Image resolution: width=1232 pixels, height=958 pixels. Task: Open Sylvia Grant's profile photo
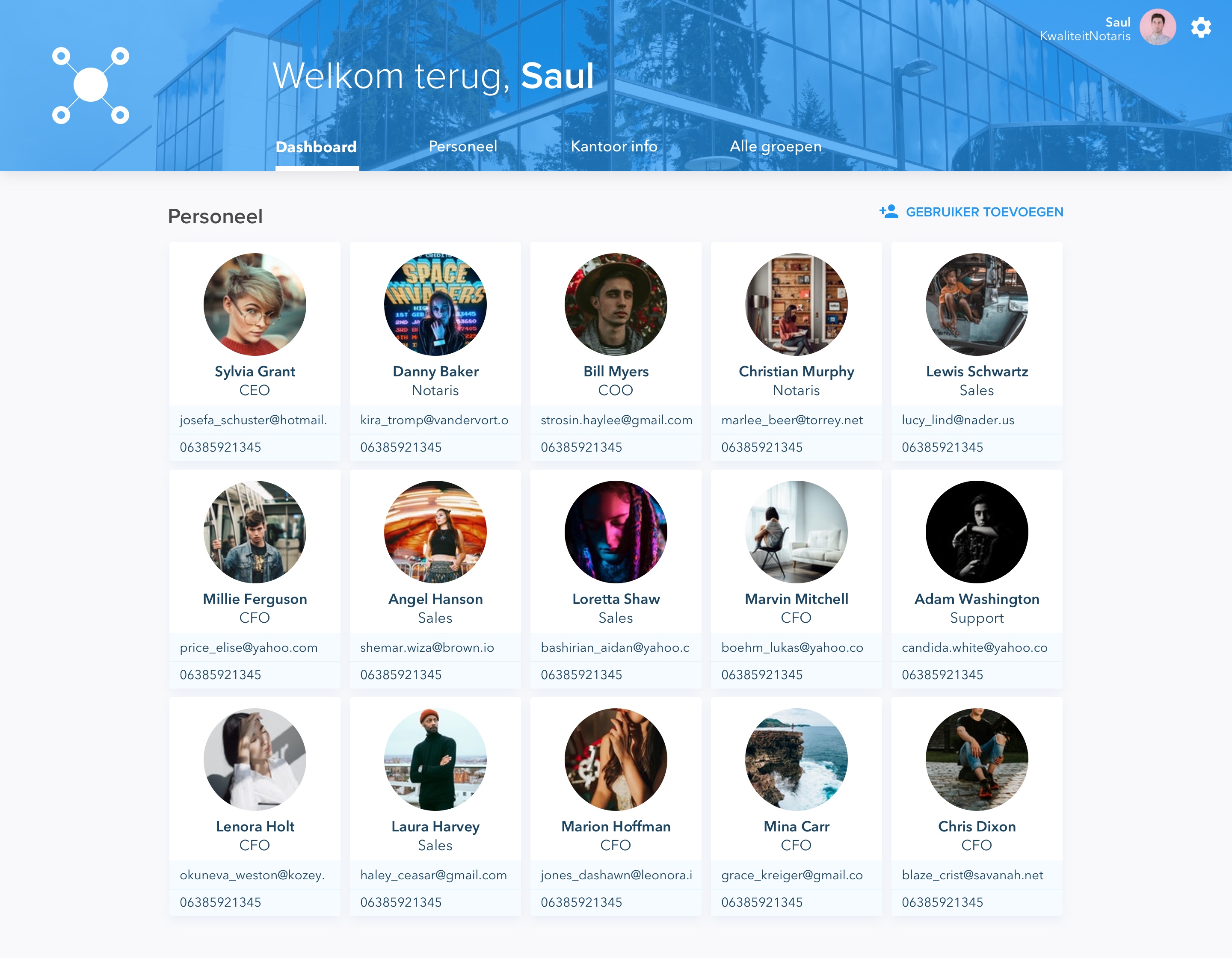(255, 305)
